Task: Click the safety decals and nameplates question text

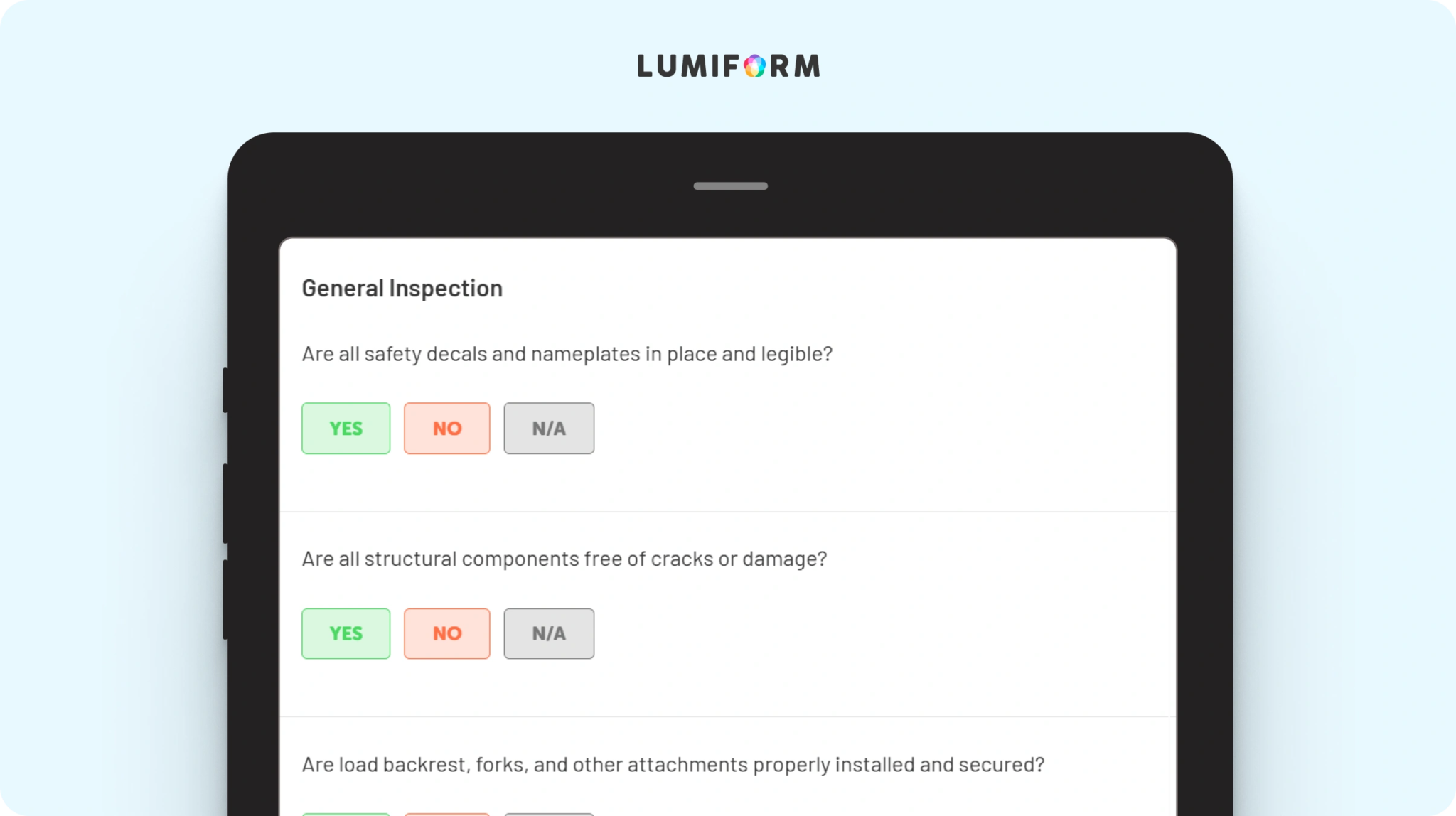Action: point(567,354)
